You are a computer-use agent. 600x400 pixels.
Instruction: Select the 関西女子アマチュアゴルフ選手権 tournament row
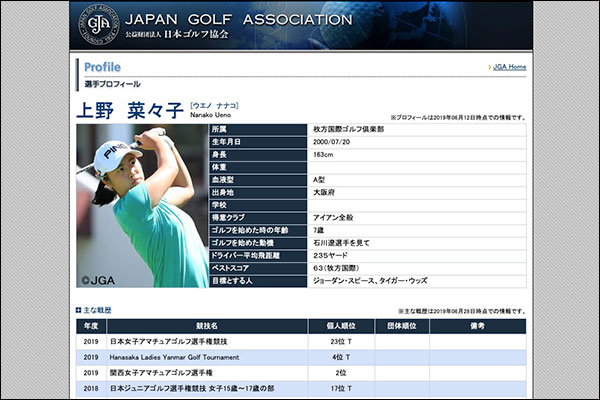coord(160,372)
